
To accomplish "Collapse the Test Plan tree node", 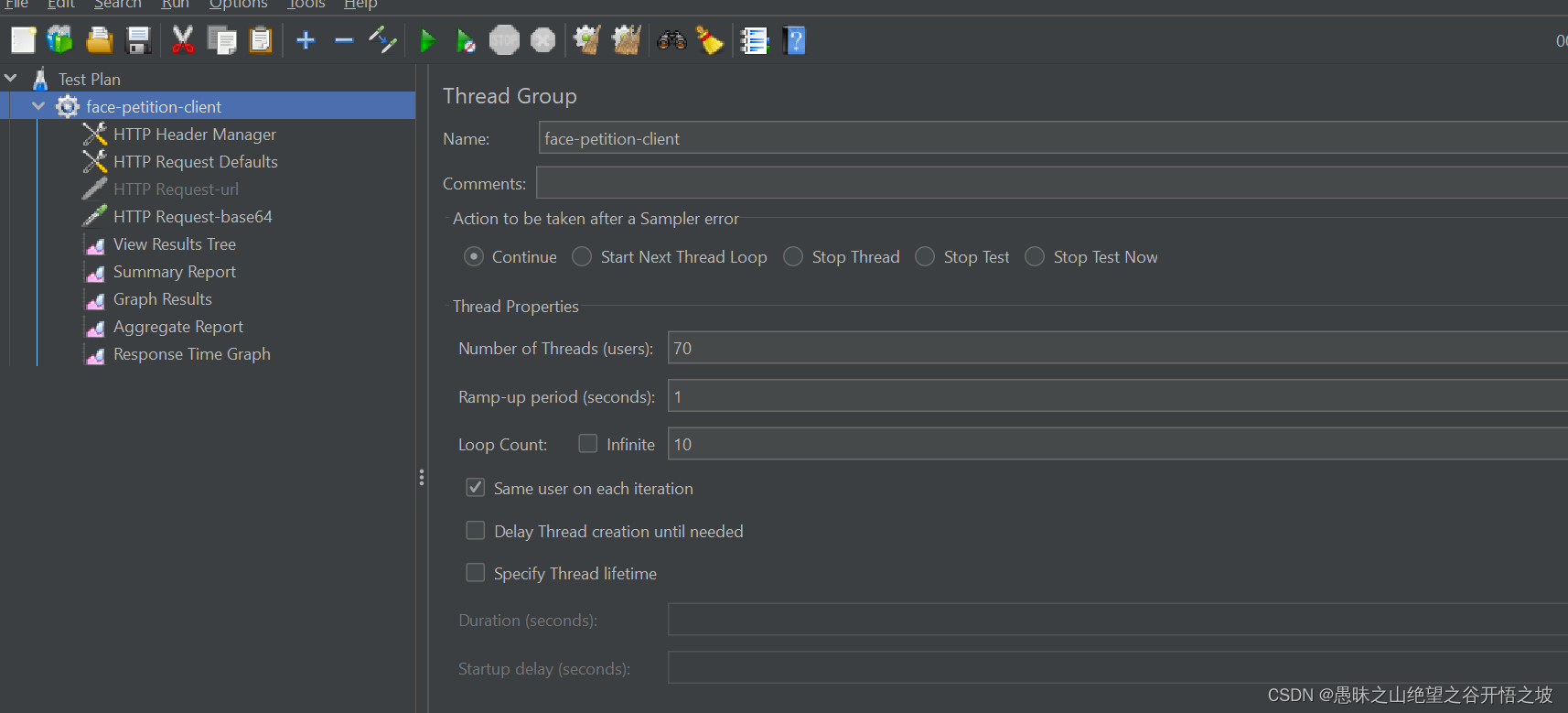I will pos(11,79).
